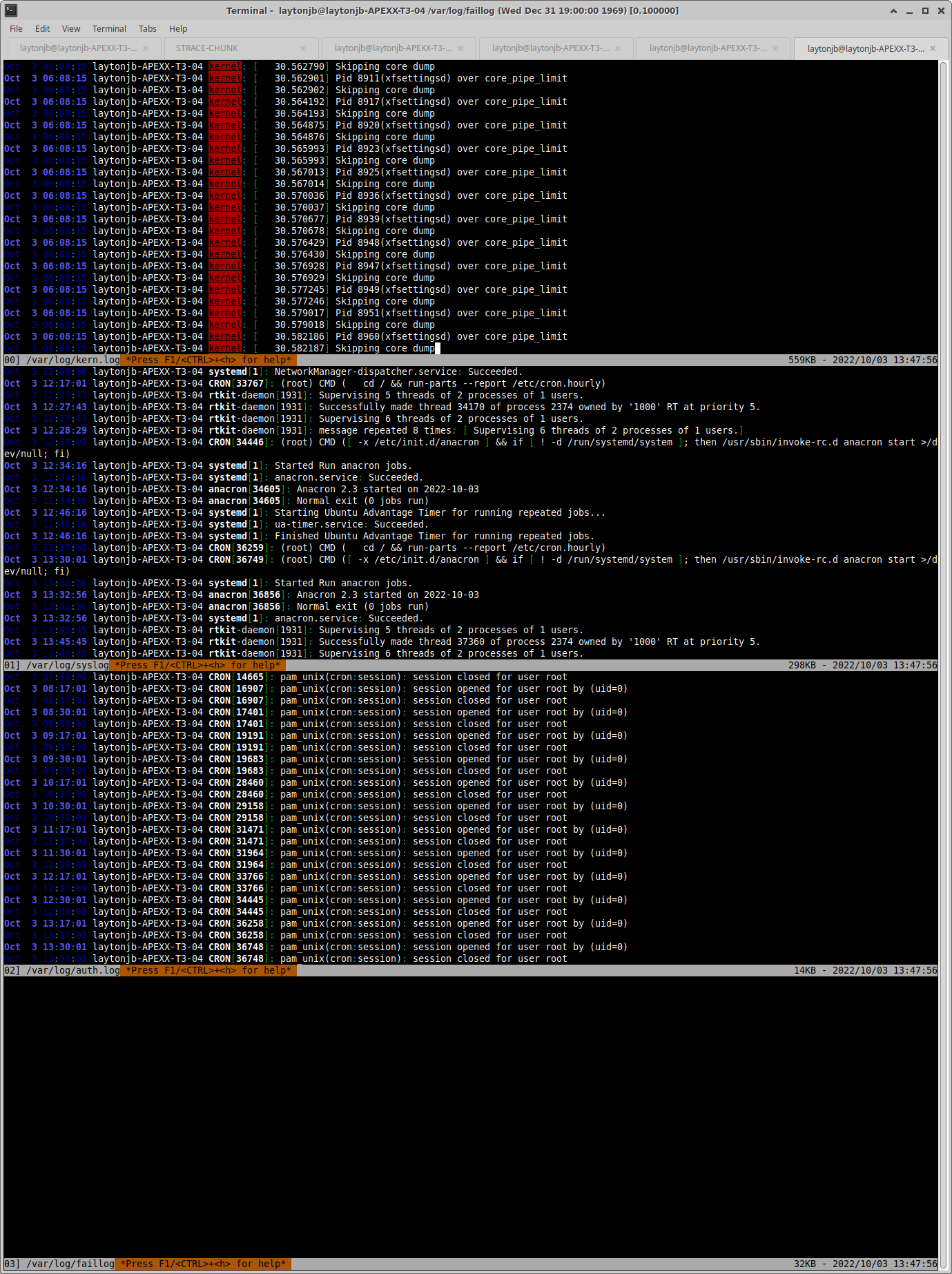Click the roll-up window arrow in title bar

tap(893, 10)
